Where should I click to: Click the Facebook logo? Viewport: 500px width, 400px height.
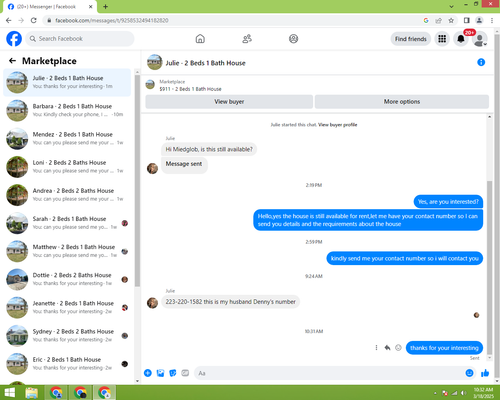(x=14, y=39)
